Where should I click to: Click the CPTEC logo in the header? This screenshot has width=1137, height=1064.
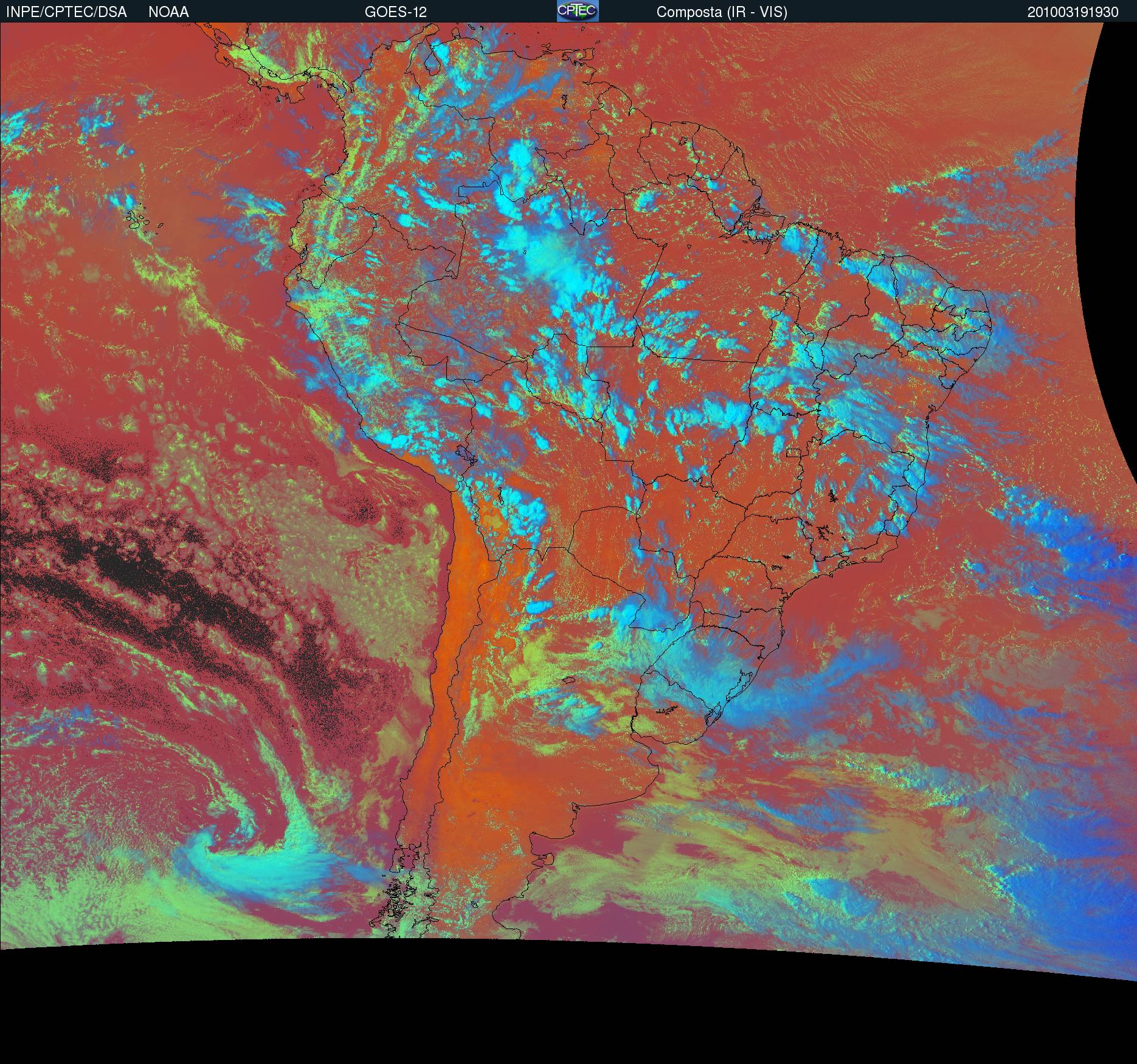pyautogui.click(x=578, y=11)
